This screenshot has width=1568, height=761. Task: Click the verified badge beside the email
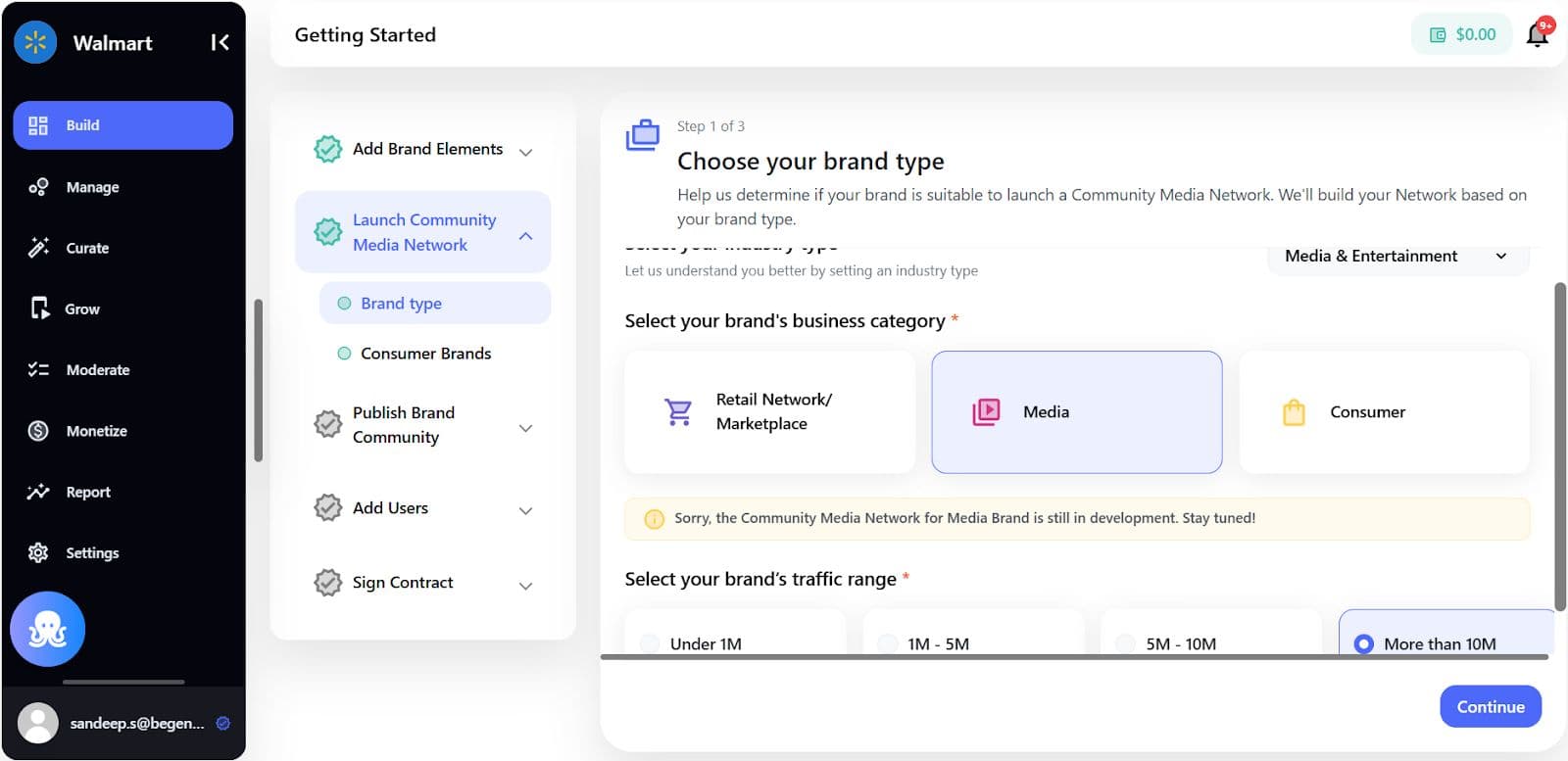click(222, 723)
